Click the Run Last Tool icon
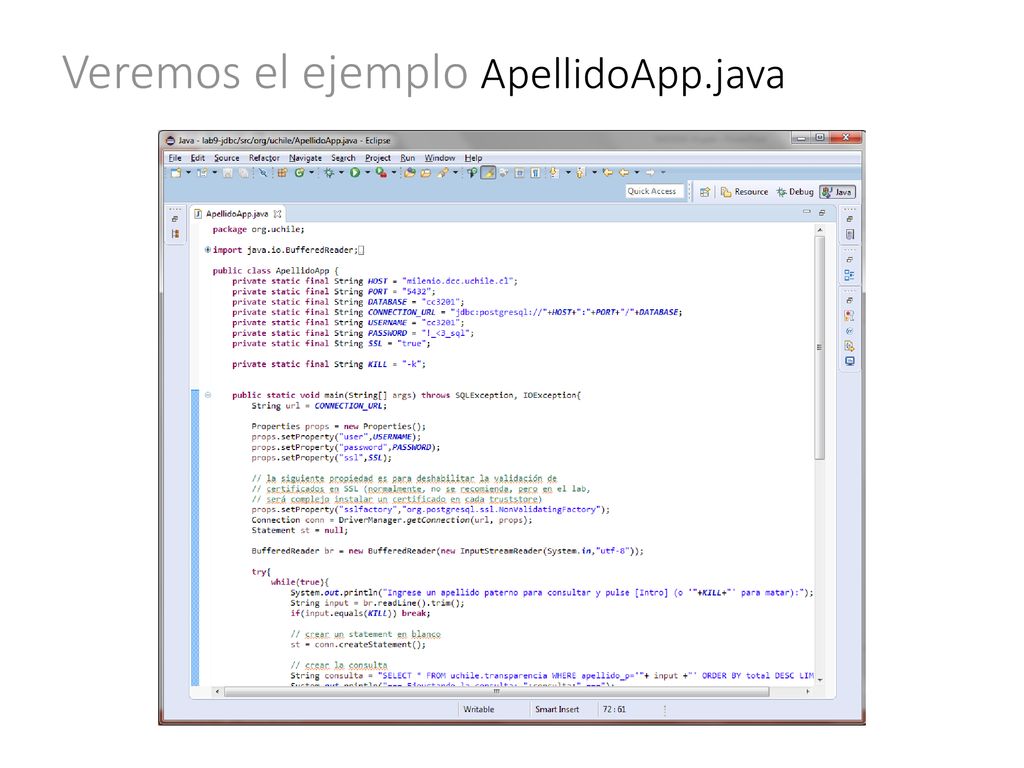Screen dimensions: 1024x768 point(381,172)
